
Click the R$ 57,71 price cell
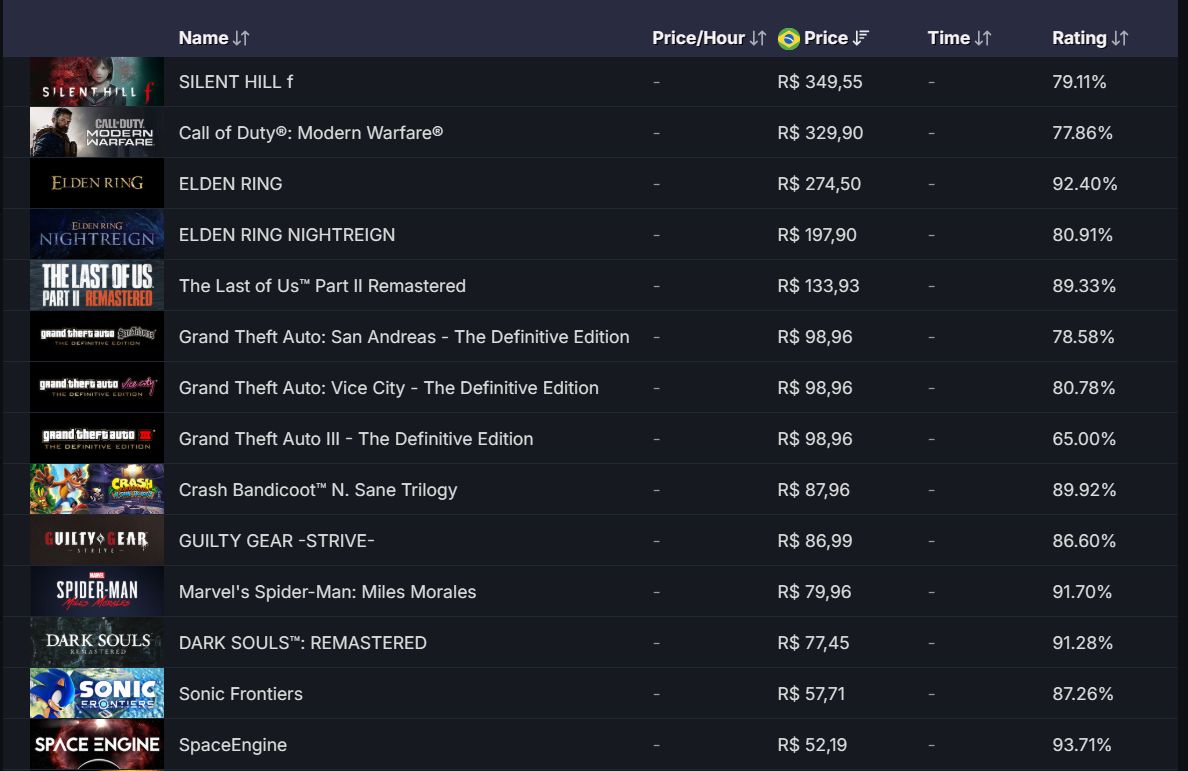point(811,694)
